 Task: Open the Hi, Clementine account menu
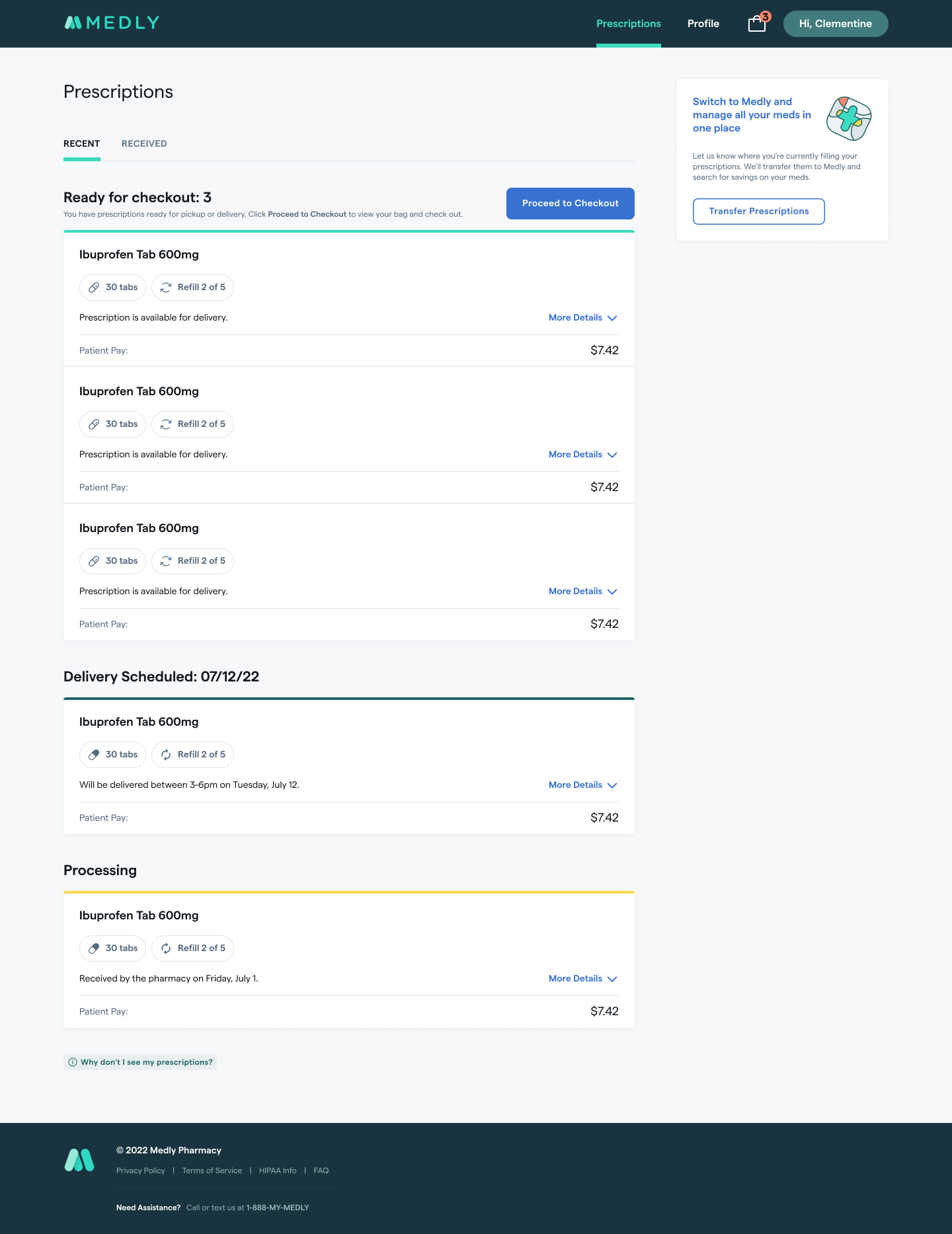click(x=835, y=24)
